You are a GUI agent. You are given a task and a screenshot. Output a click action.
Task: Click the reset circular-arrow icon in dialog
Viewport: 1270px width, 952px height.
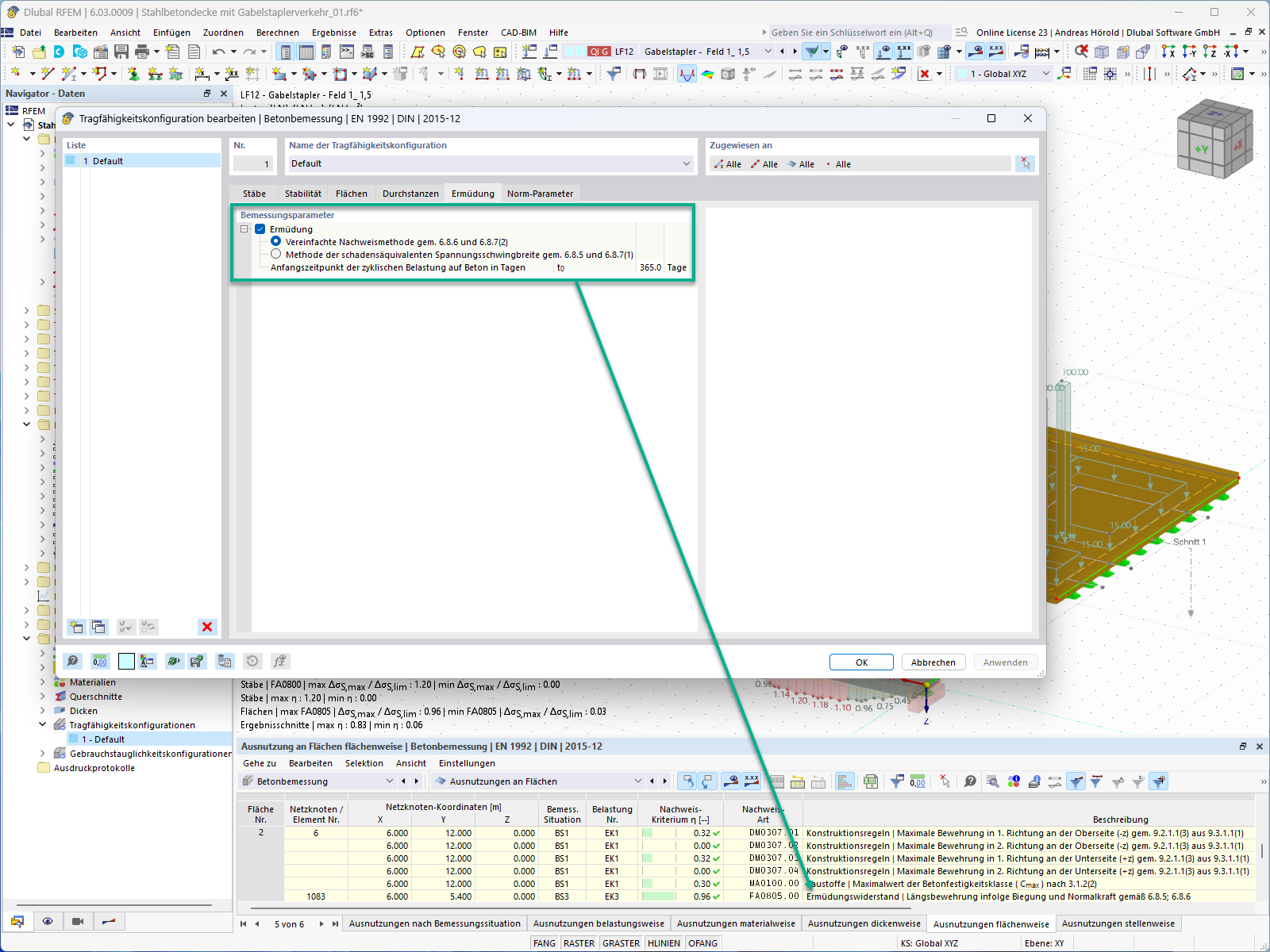click(252, 661)
